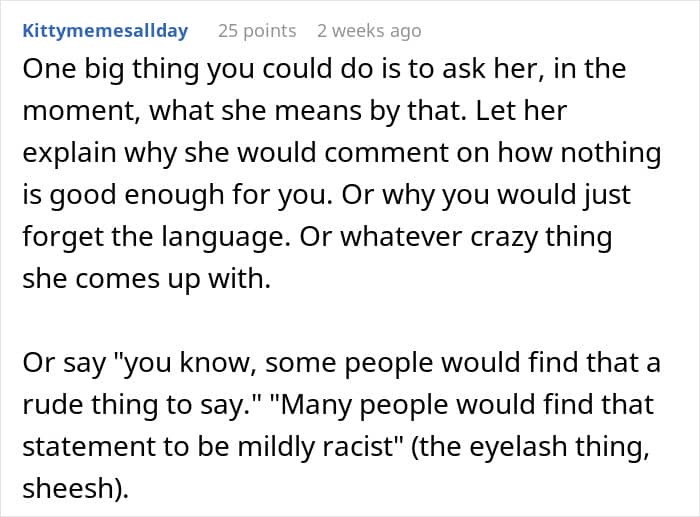Click the phrase "what she means by that"
This screenshot has height=517, width=700.
pyautogui.click(x=290, y=110)
